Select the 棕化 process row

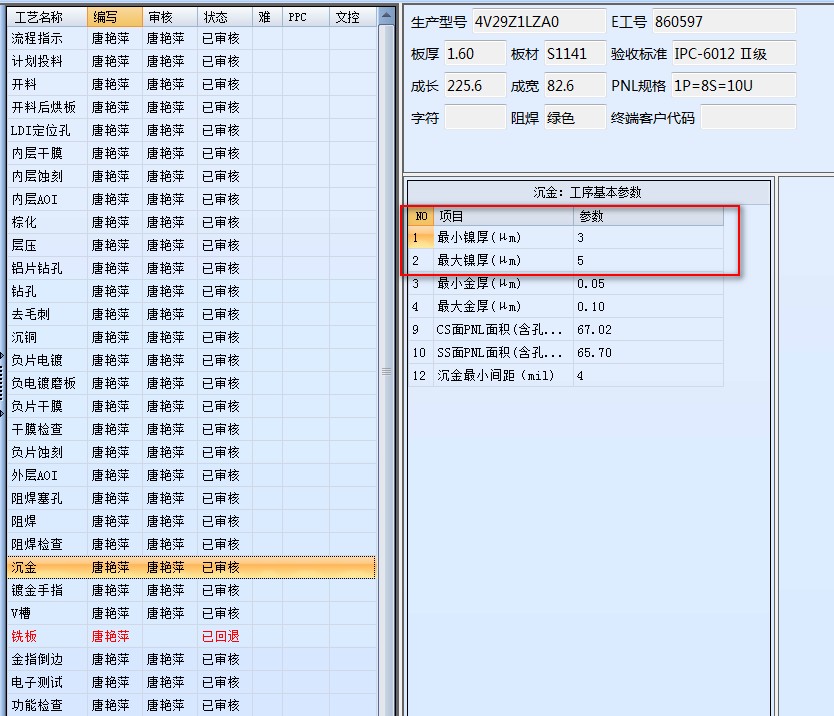(x=192, y=222)
